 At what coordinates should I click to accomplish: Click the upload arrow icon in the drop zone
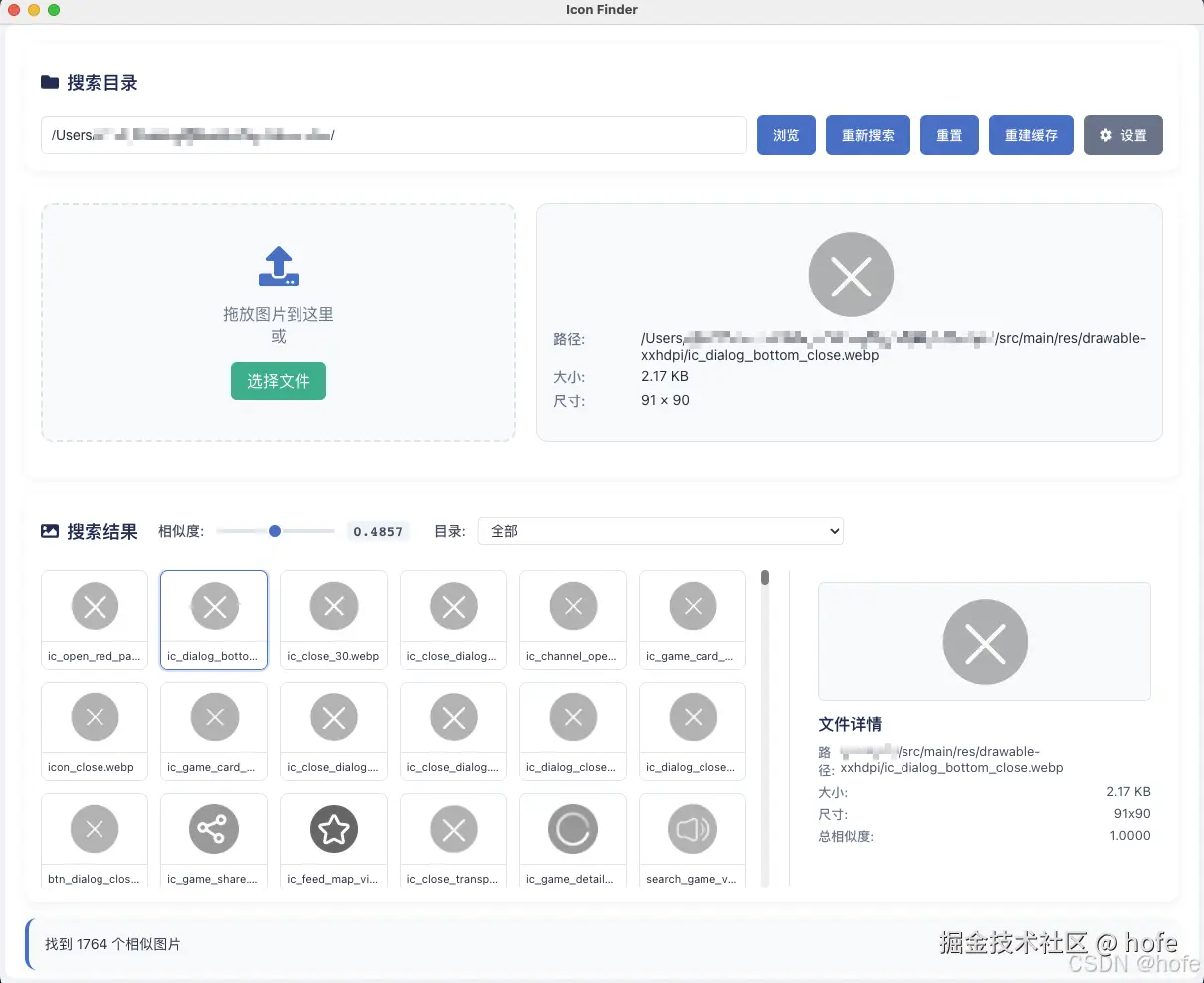(278, 264)
